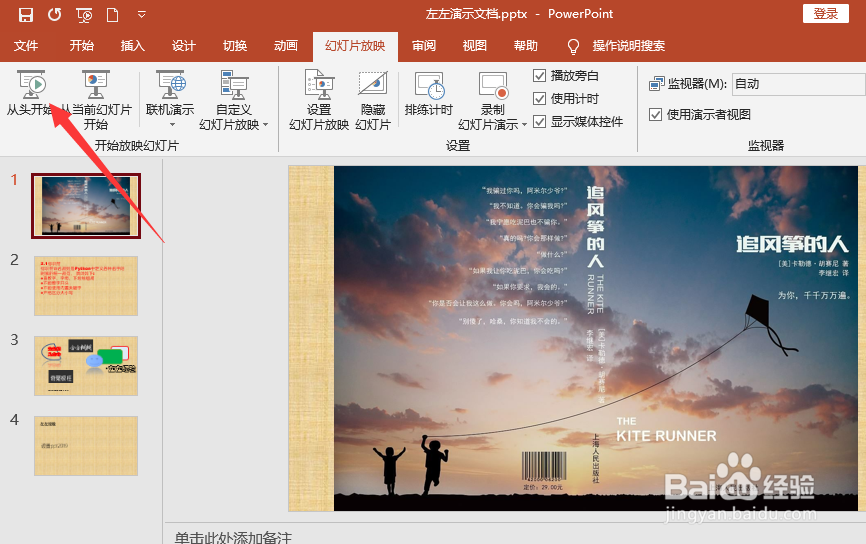Click the lightbulb tell-me icon
This screenshot has height=544, width=866.
(x=573, y=46)
